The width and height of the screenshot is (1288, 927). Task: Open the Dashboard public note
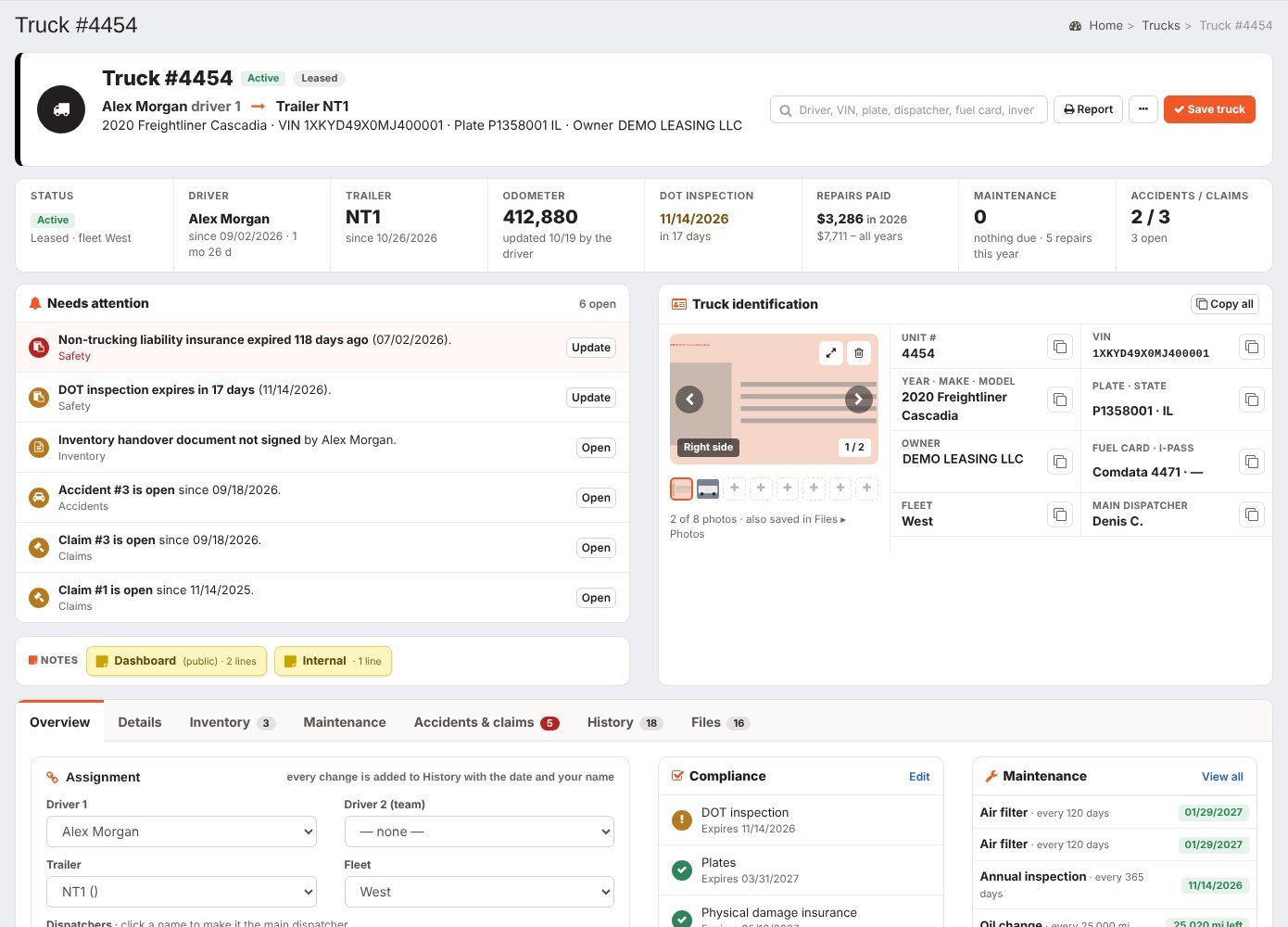176,661
